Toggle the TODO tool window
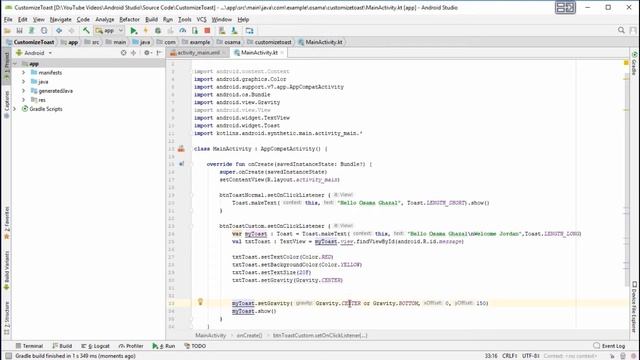The width and height of the screenshot is (640, 360). [195, 346]
